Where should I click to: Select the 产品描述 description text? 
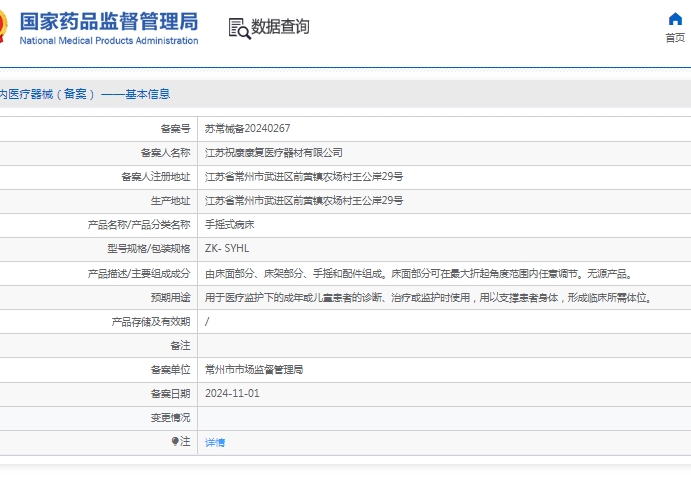point(419,274)
